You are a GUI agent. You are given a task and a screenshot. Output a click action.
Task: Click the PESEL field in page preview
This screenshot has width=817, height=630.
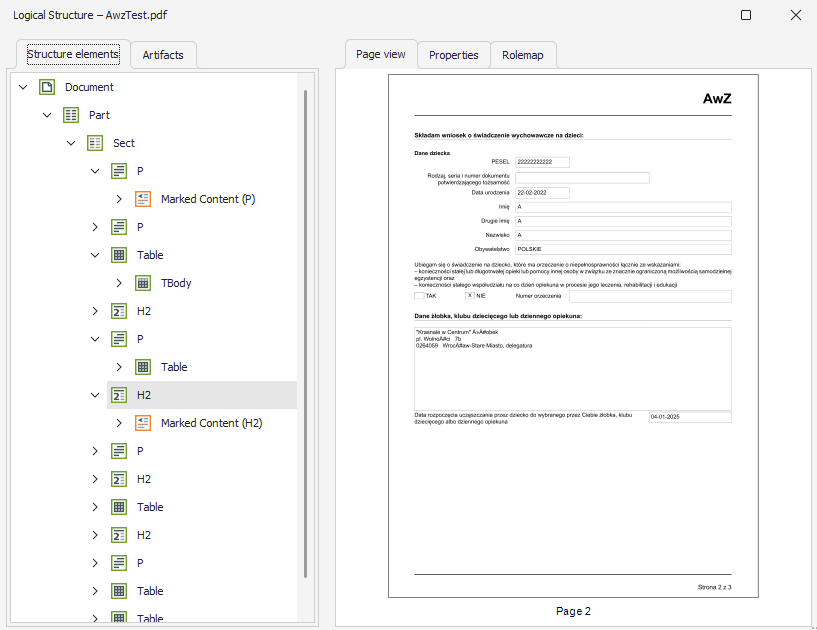click(x=542, y=161)
